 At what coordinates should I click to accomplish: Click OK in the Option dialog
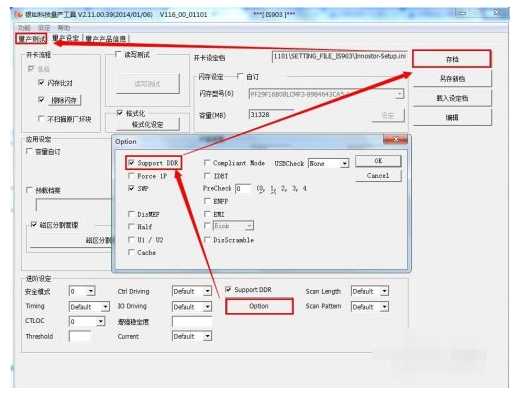[378, 161]
